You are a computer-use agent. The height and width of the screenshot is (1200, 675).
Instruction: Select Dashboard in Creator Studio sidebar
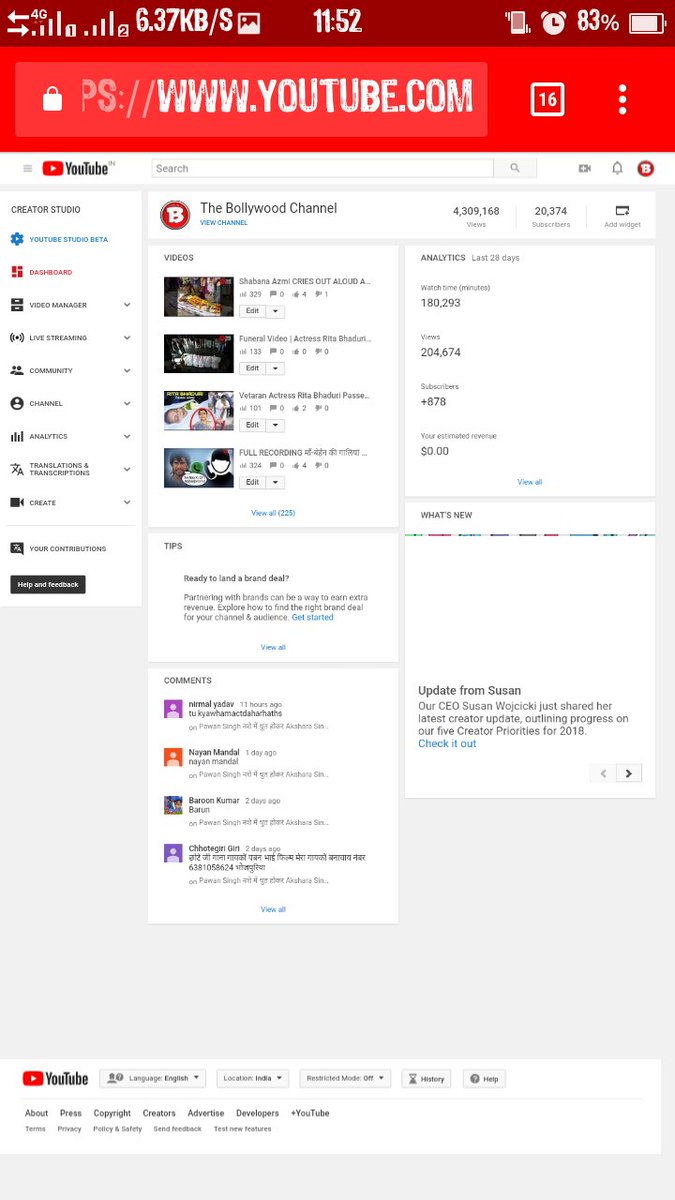[50, 272]
